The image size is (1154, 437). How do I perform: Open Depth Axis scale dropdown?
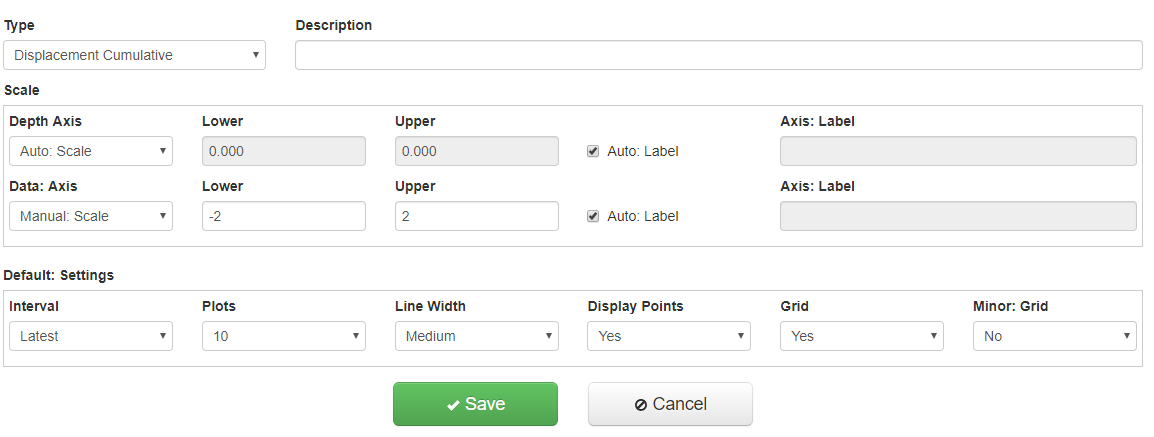point(91,151)
